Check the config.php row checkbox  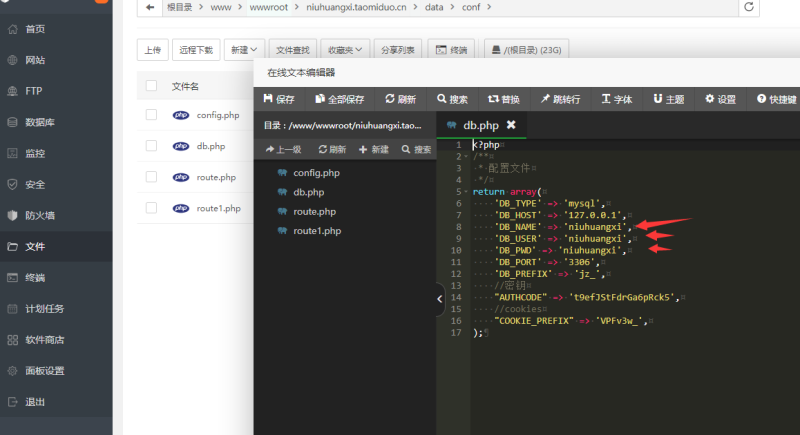[152, 115]
